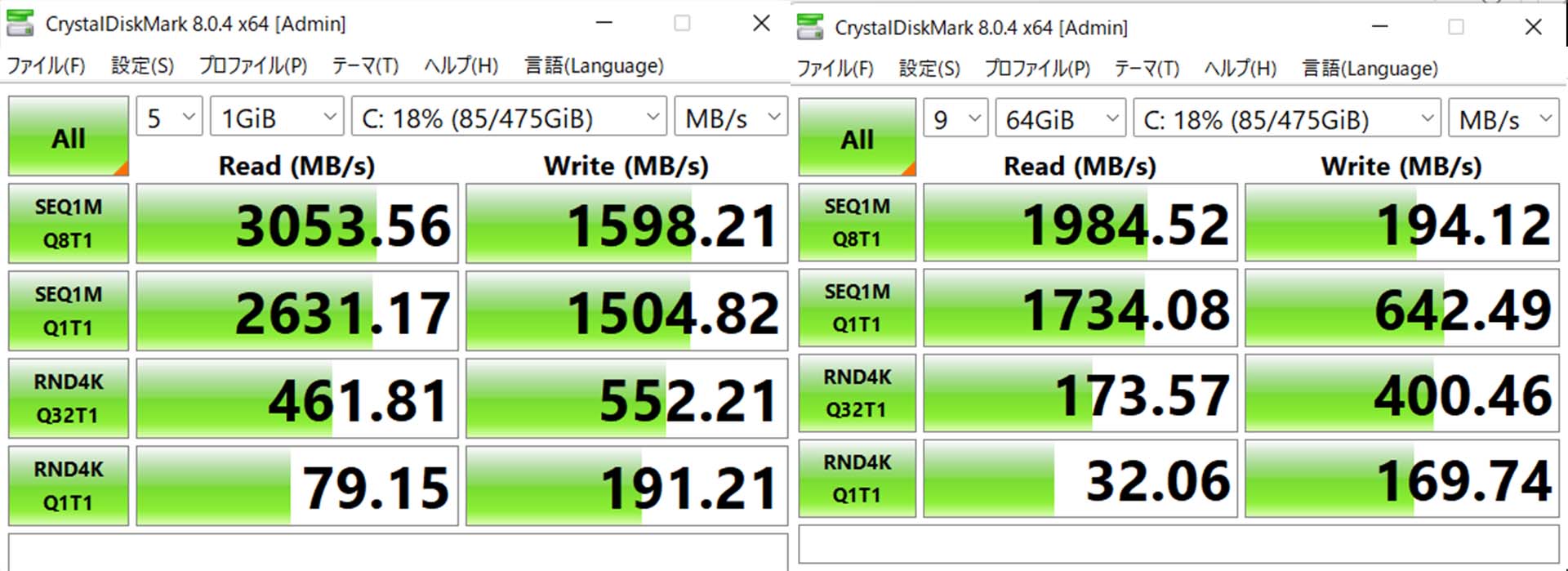Click write result 400.46 in right window
Image resolution: width=1568 pixels, height=571 pixels.
(1402, 393)
